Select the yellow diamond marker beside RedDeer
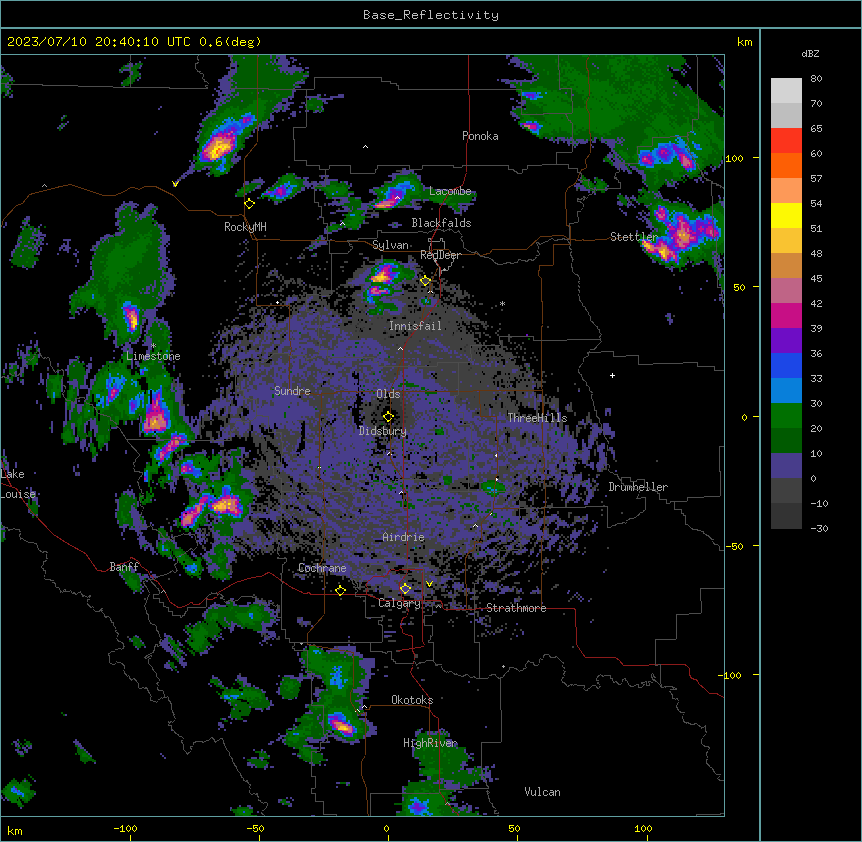Screen dimensions: 862x842 425,281
